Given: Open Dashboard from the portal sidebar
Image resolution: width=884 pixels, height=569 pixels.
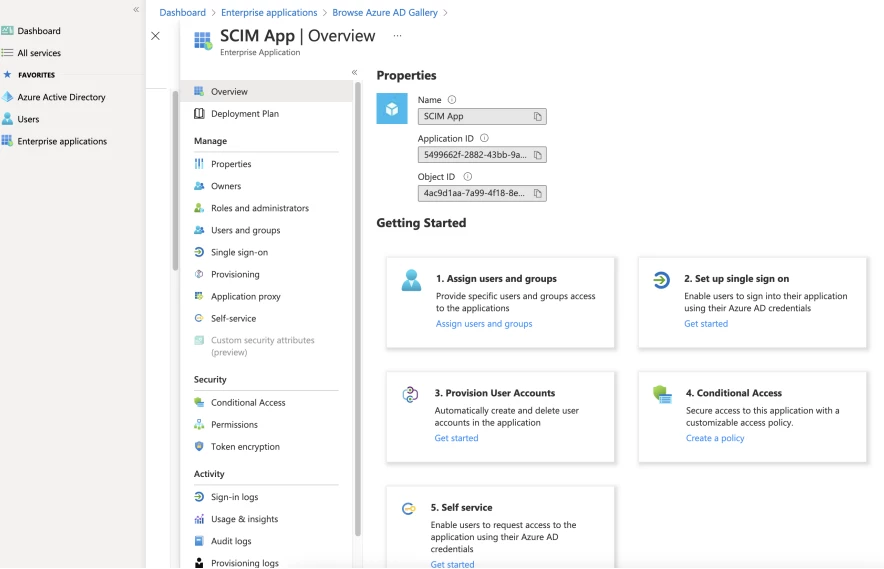Looking at the screenshot, I should pos(39,31).
